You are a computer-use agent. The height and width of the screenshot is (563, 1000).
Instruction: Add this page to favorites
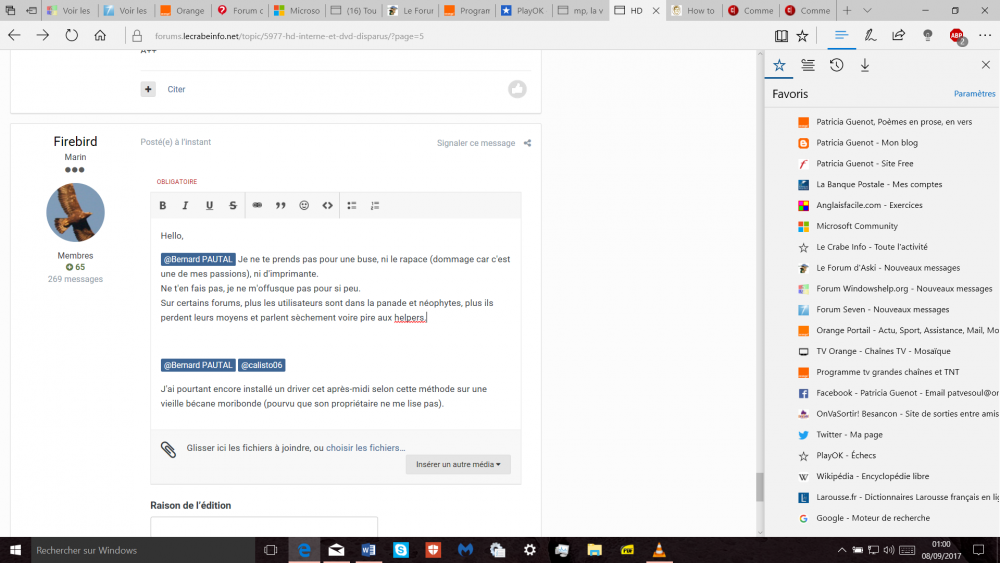tap(802, 36)
